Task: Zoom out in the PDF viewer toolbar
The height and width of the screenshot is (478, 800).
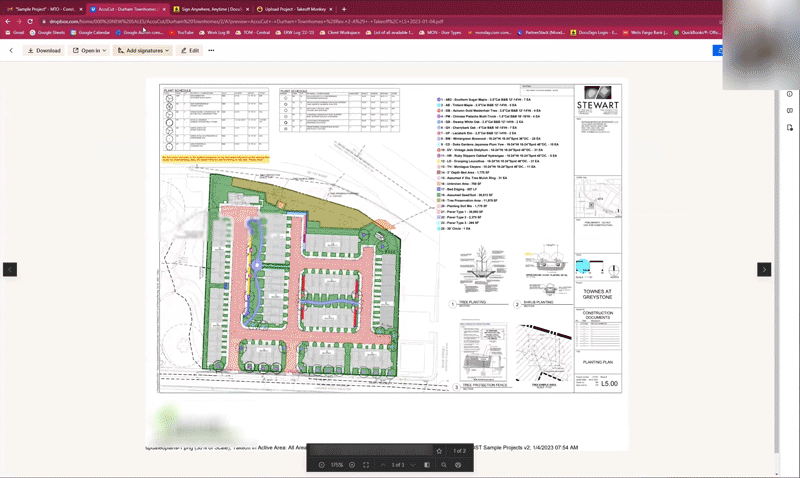Action: 321,465
